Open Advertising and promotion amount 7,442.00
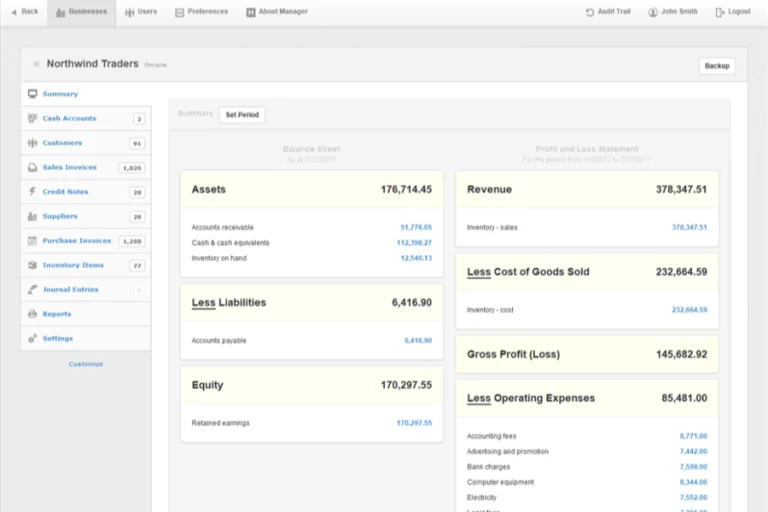768x512 pixels. (x=693, y=451)
